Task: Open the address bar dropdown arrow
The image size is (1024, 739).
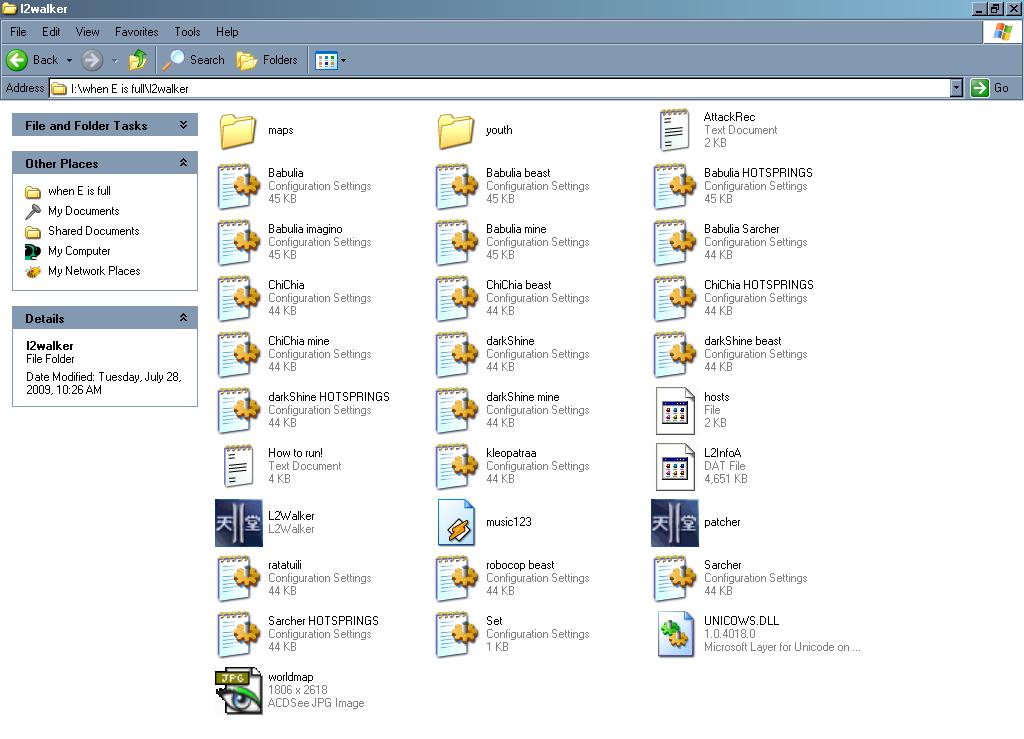Action: 955,88
